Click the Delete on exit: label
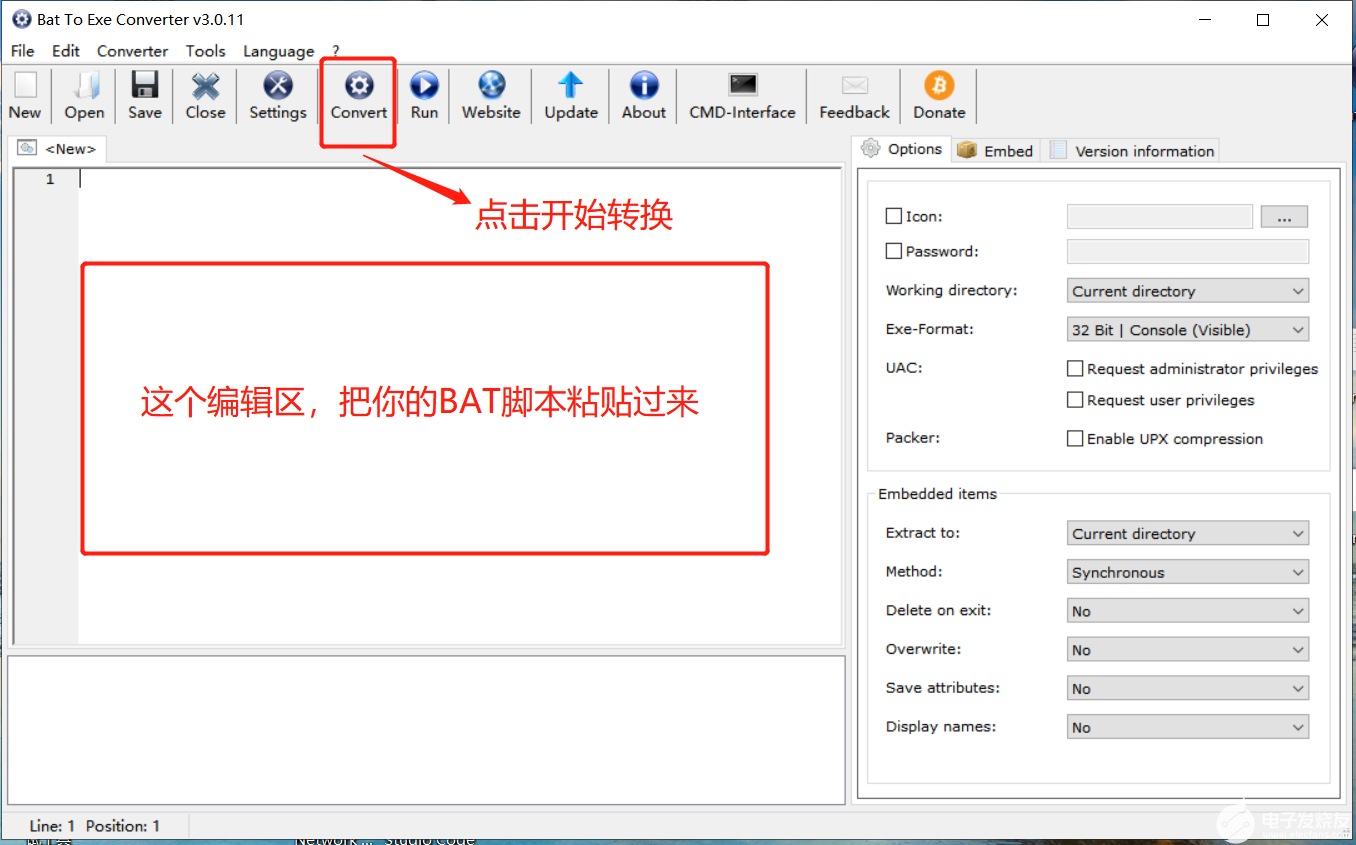 pyautogui.click(x=939, y=610)
